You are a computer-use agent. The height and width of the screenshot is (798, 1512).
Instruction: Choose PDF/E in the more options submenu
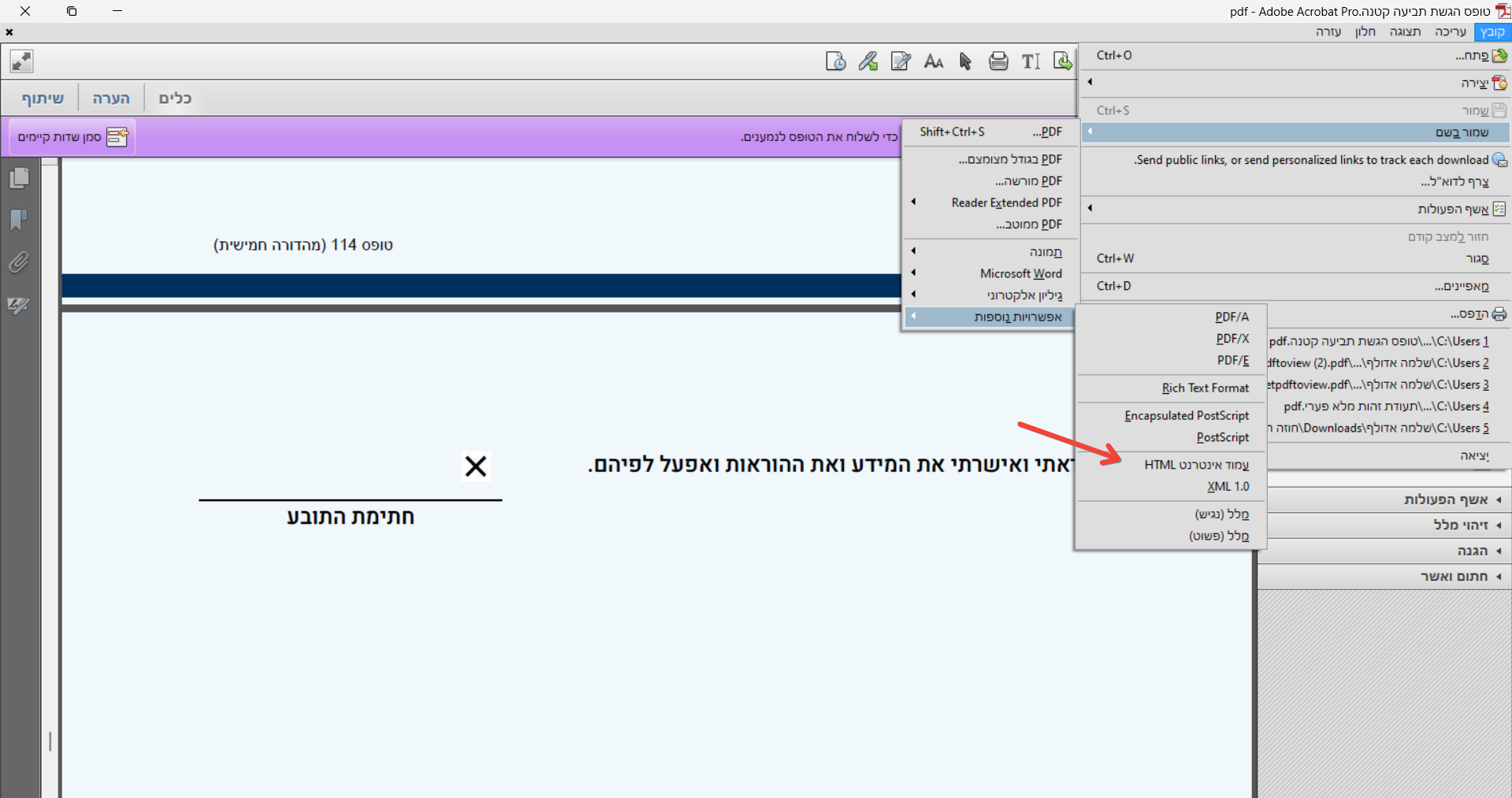point(1171,360)
